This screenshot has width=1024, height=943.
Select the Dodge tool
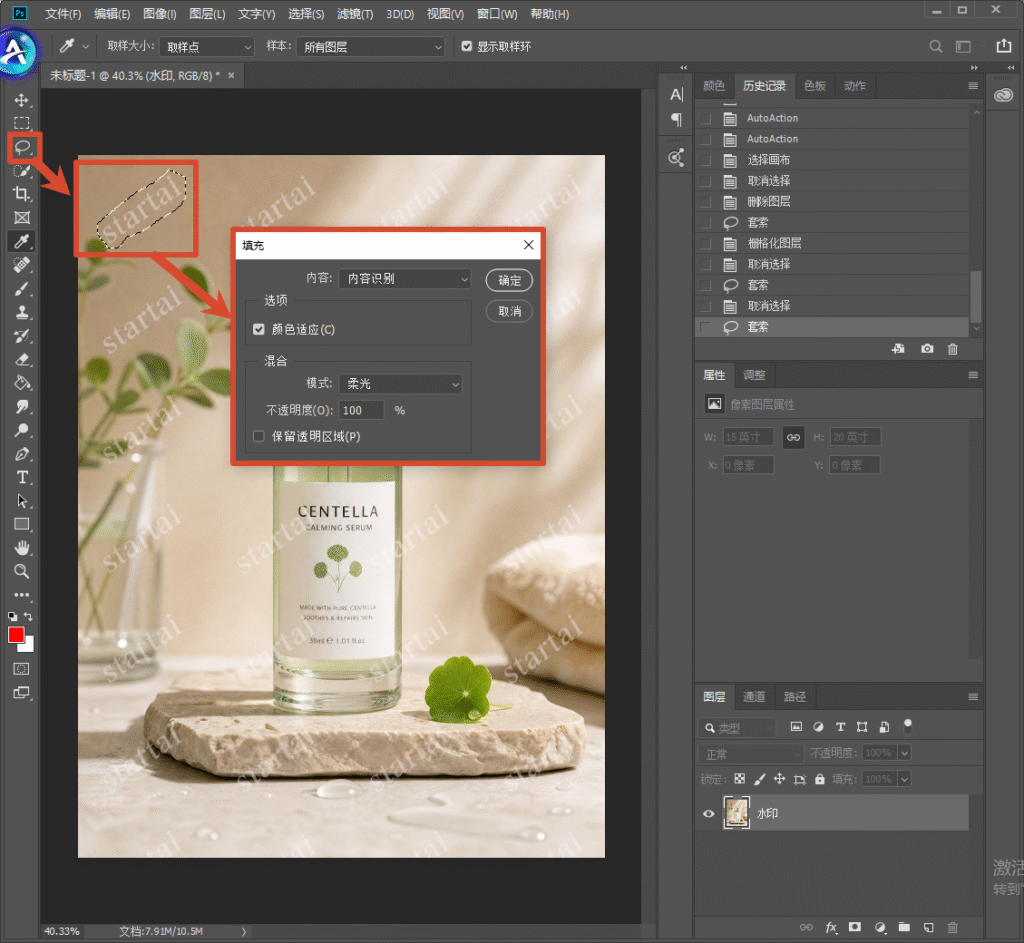click(22, 430)
